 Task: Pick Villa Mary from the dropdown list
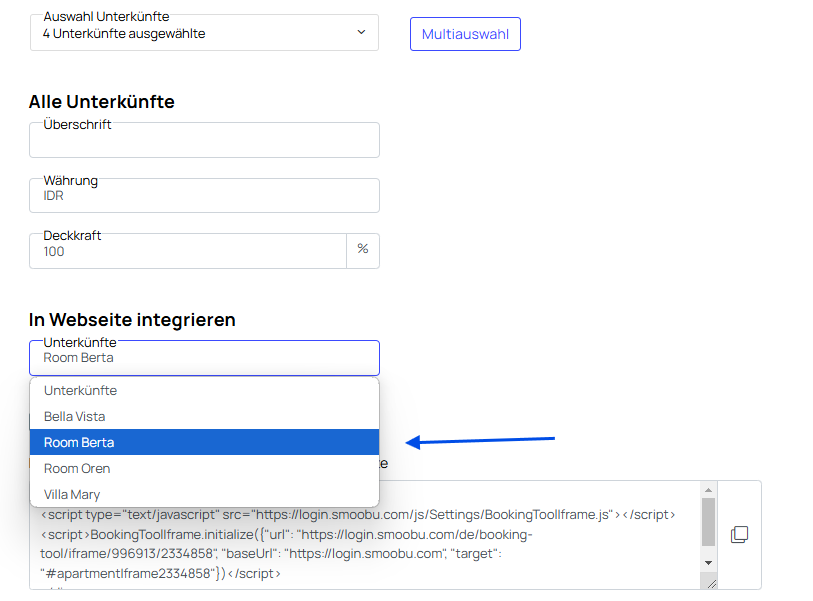(204, 494)
